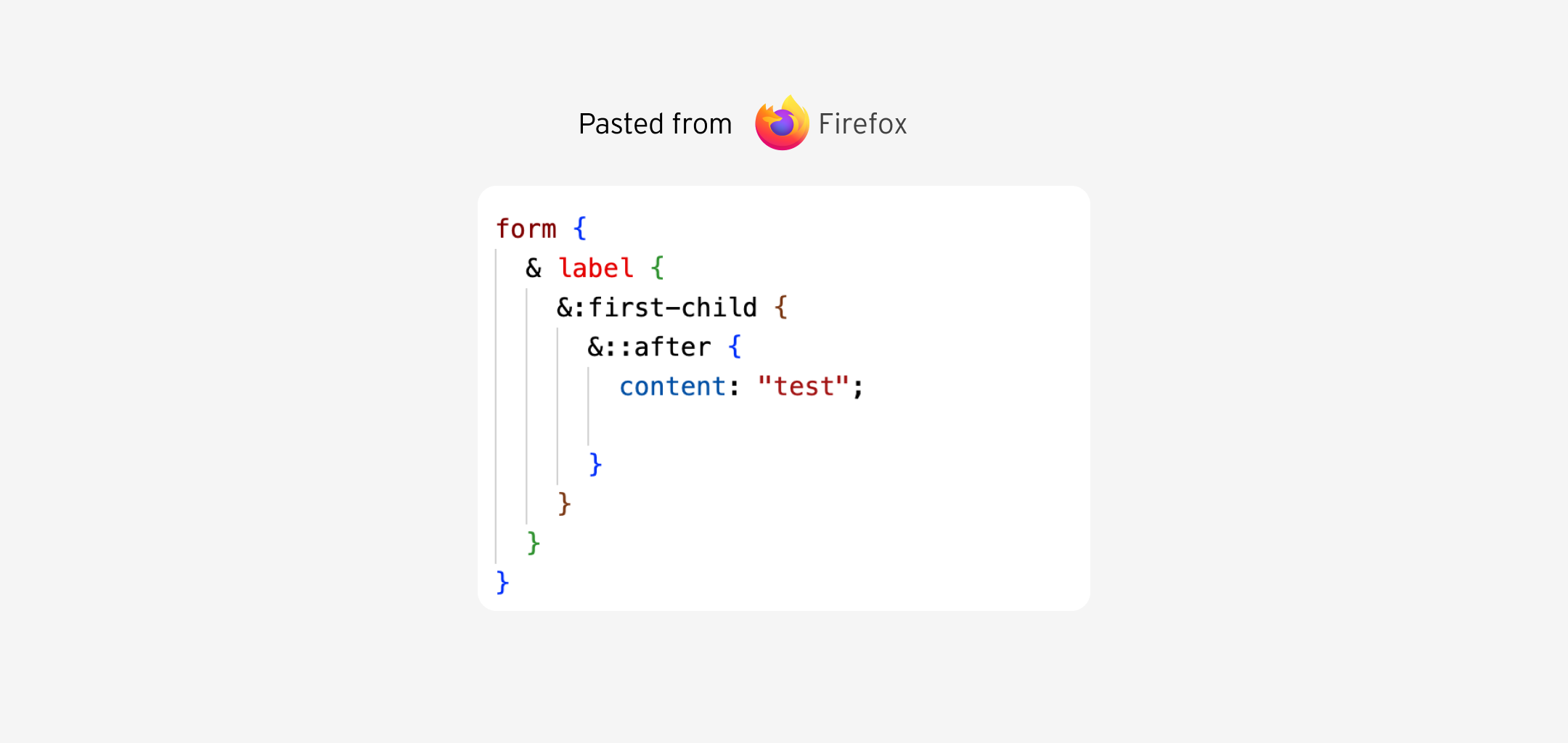Click the "content" property name

672,387
